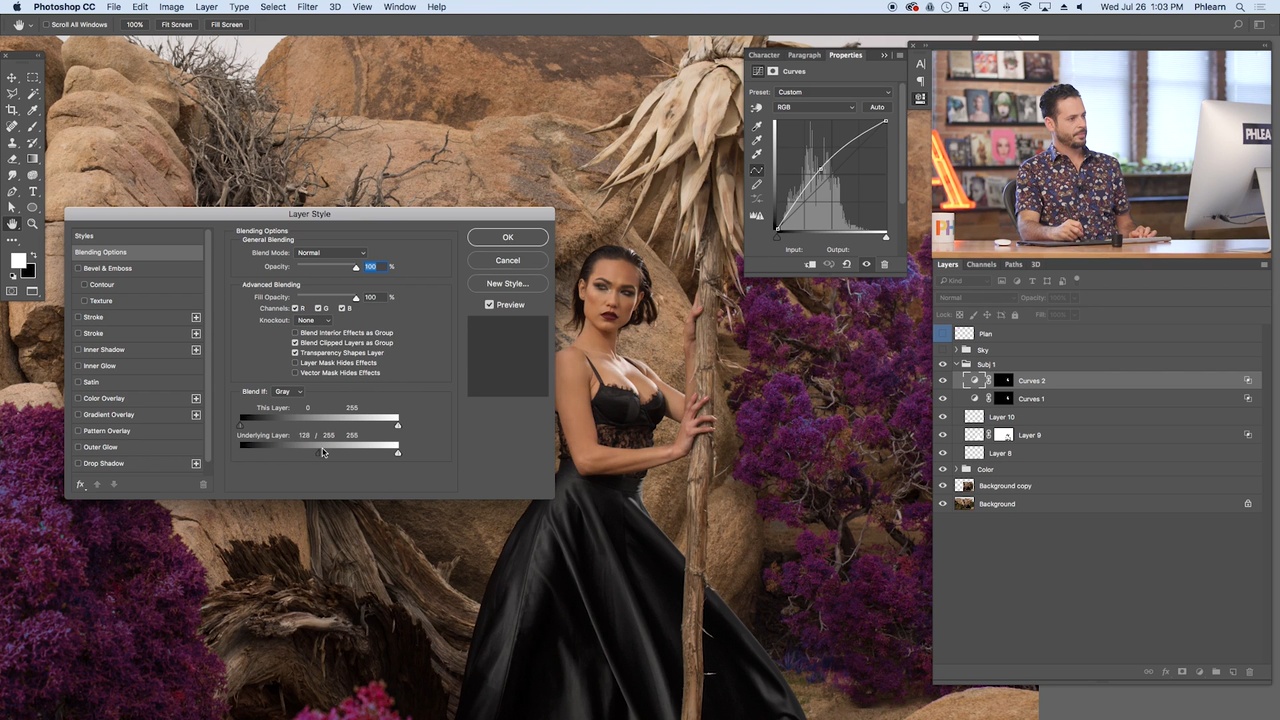Pick the Magic Wand tool
The height and width of the screenshot is (720, 1280).
[32, 93]
